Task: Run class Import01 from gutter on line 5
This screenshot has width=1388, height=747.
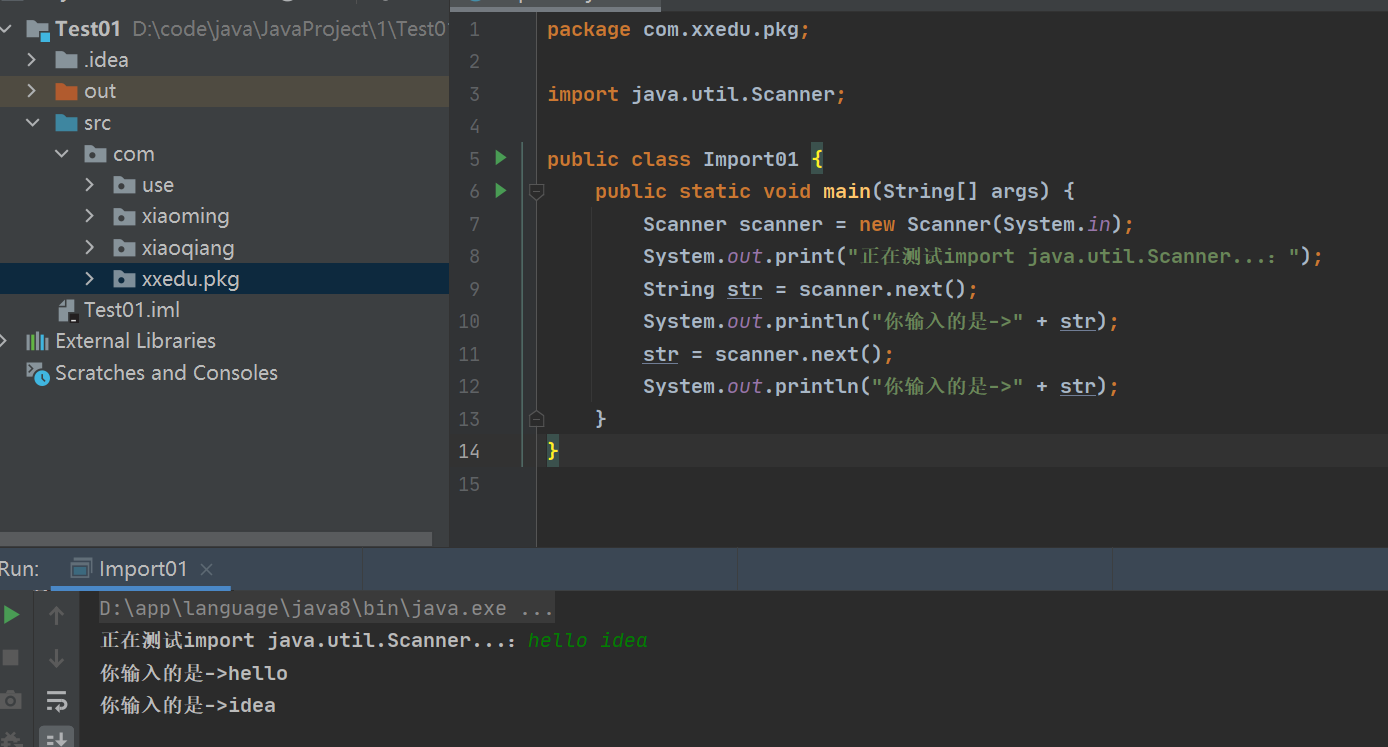Action: coord(501,158)
